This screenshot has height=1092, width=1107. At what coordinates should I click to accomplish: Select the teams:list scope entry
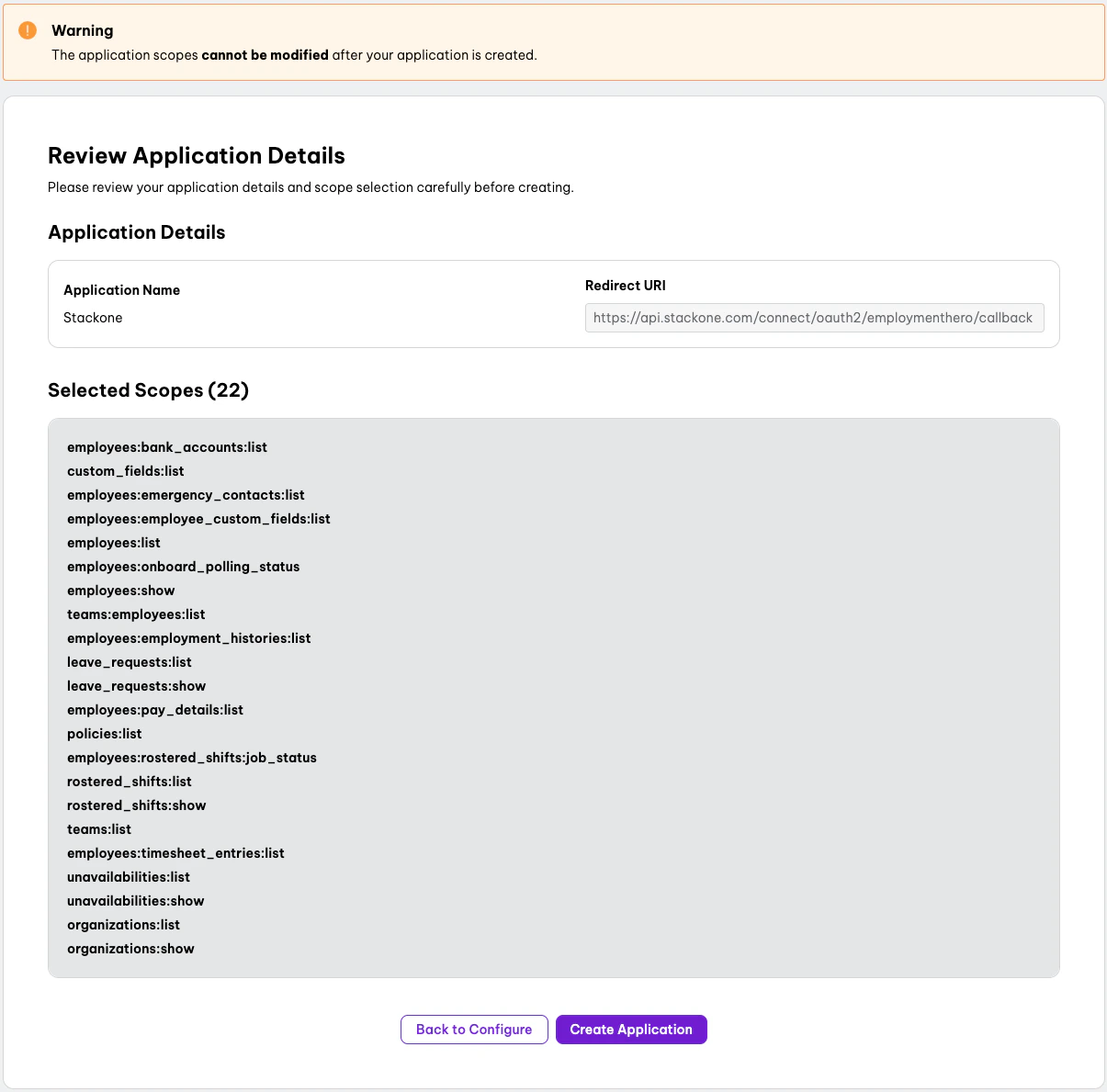point(99,828)
